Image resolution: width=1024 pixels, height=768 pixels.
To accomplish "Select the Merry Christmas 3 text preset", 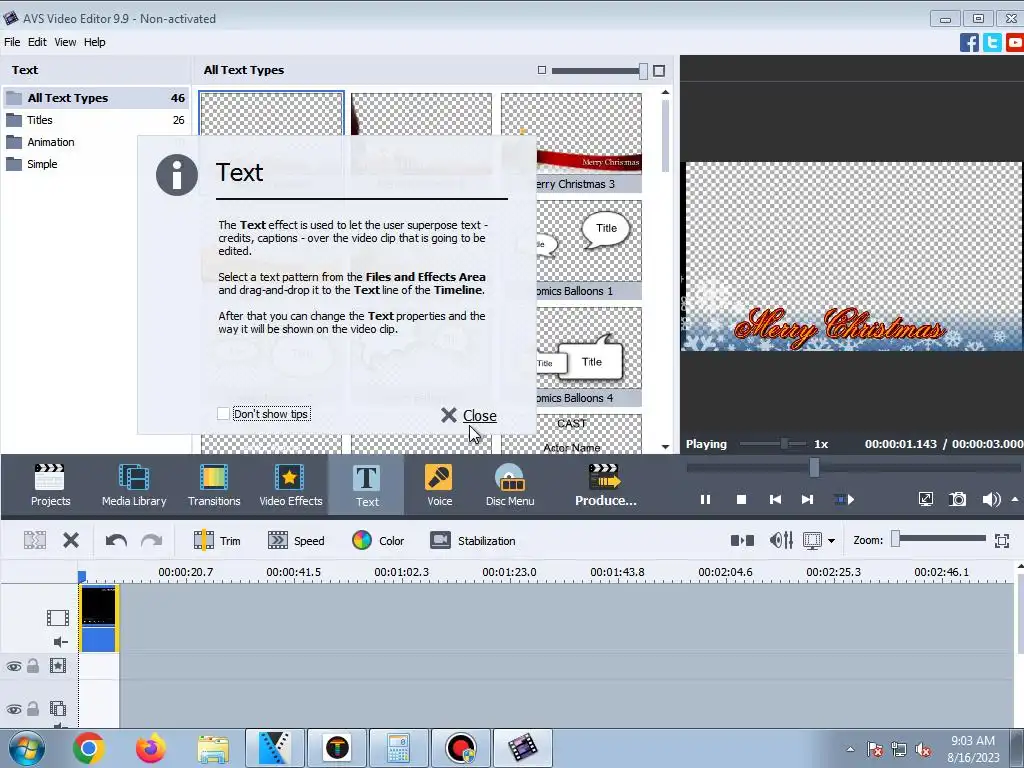I will coord(571,142).
